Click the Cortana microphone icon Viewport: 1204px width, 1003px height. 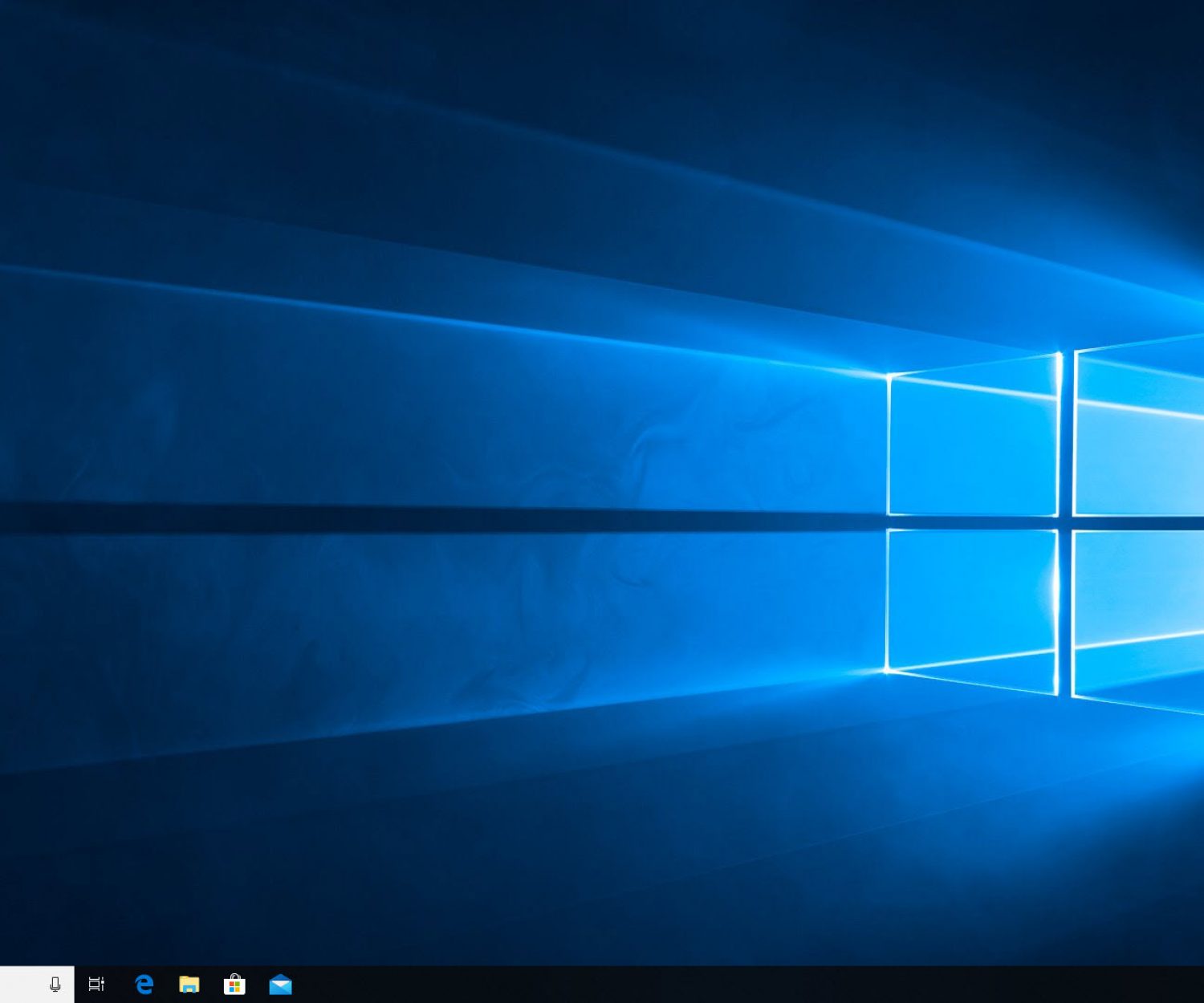tap(55, 984)
